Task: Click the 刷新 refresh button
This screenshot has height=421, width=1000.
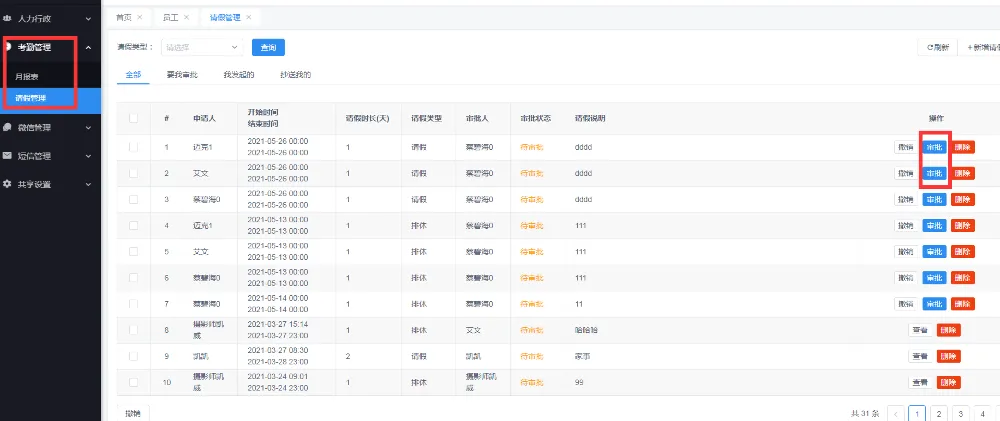Action: click(x=937, y=47)
